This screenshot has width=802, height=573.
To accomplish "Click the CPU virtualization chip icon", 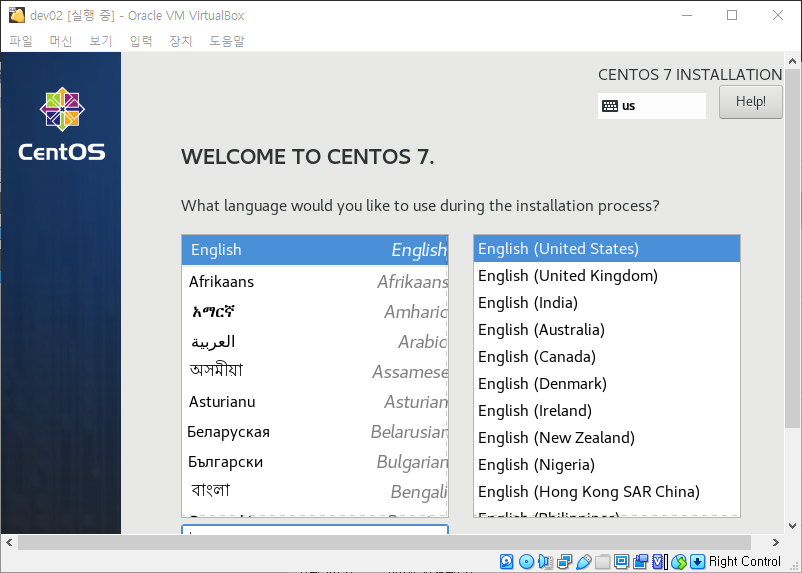I will [x=660, y=561].
